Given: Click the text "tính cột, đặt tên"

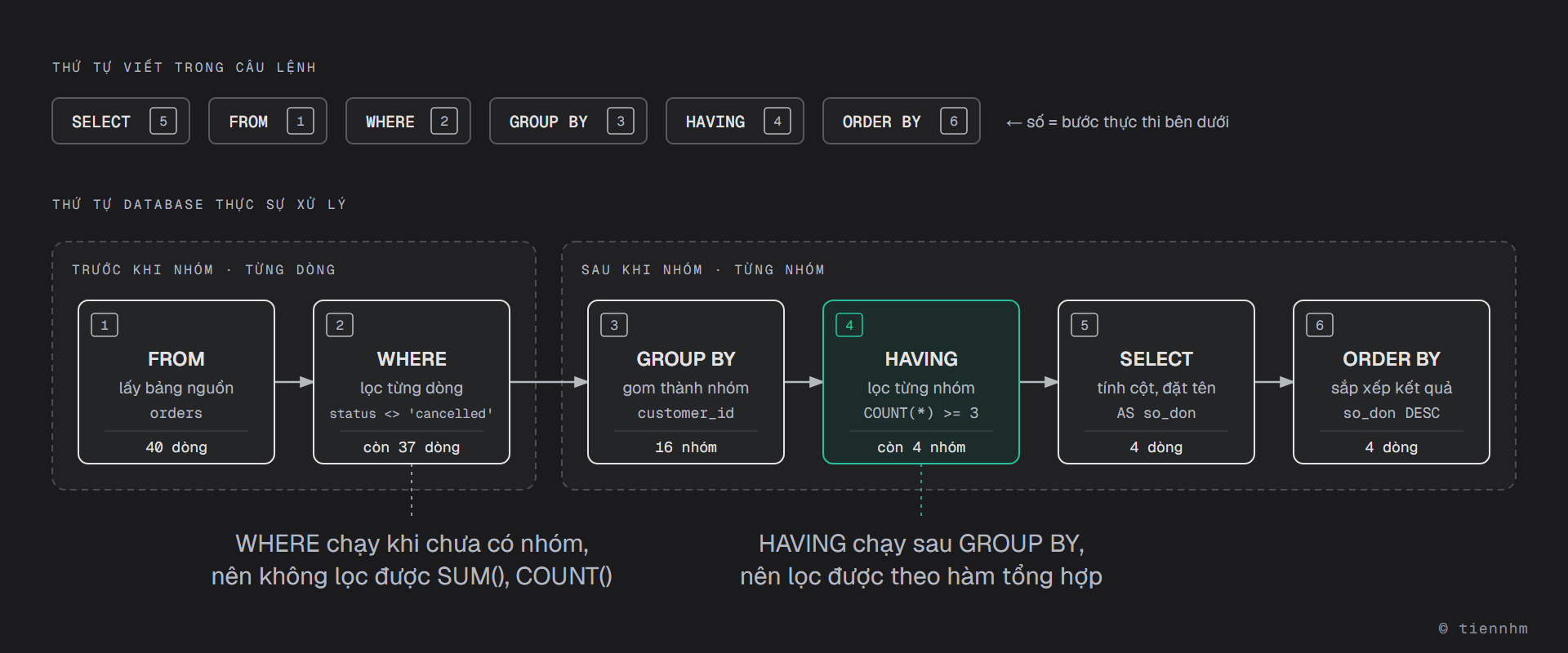Looking at the screenshot, I should [x=1156, y=388].
